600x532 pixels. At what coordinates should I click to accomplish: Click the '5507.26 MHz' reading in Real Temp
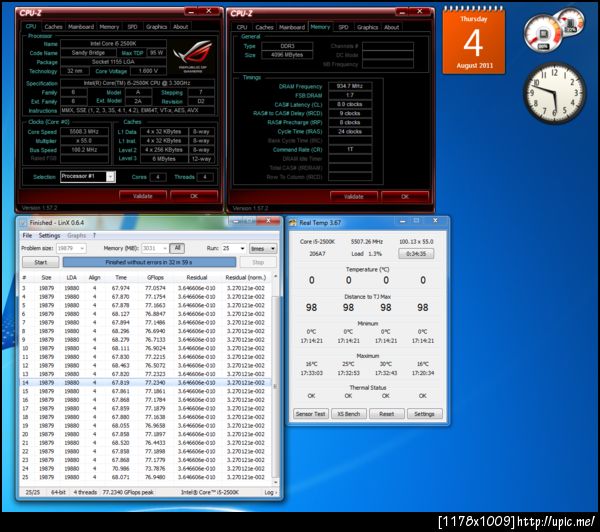pos(367,242)
